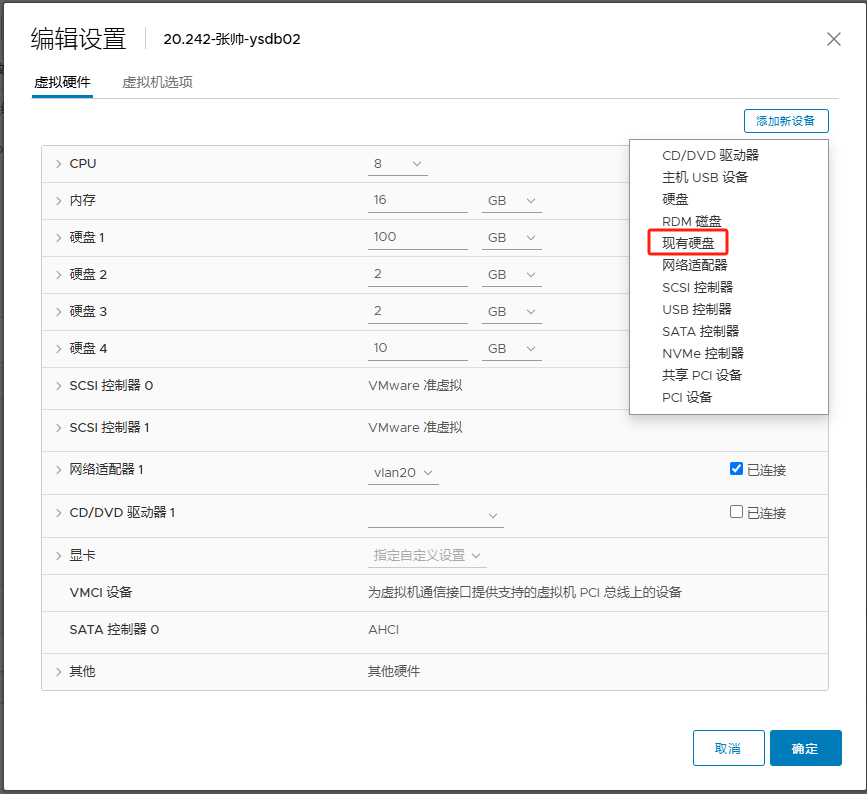Click the 硬盘 1 size field showing 100
Image resolution: width=867 pixels, height=794 pixels.
(417, 238)
